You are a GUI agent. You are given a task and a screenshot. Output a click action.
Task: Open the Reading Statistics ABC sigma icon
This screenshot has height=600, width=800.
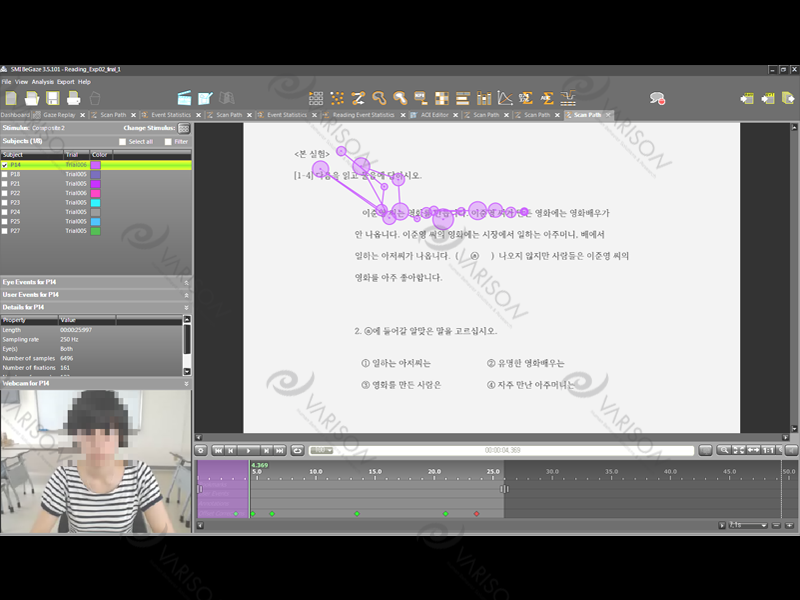546,98
